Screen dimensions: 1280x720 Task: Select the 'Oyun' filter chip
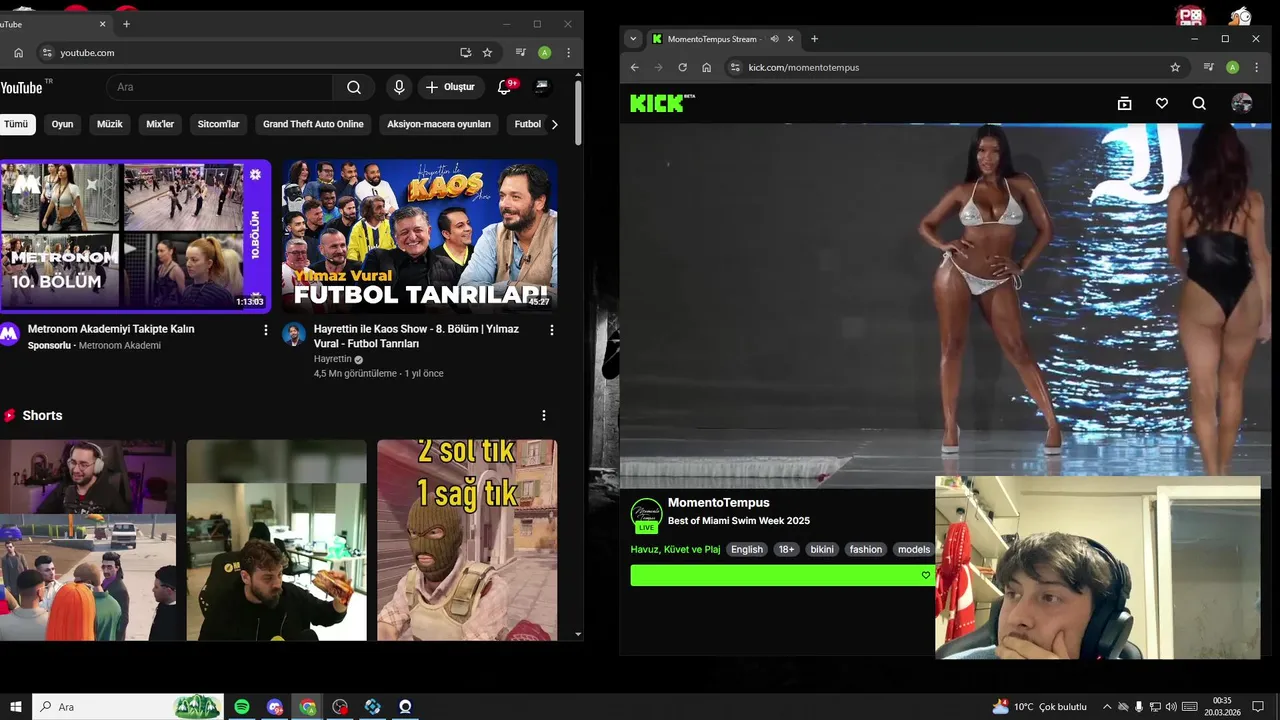[63, 124]
